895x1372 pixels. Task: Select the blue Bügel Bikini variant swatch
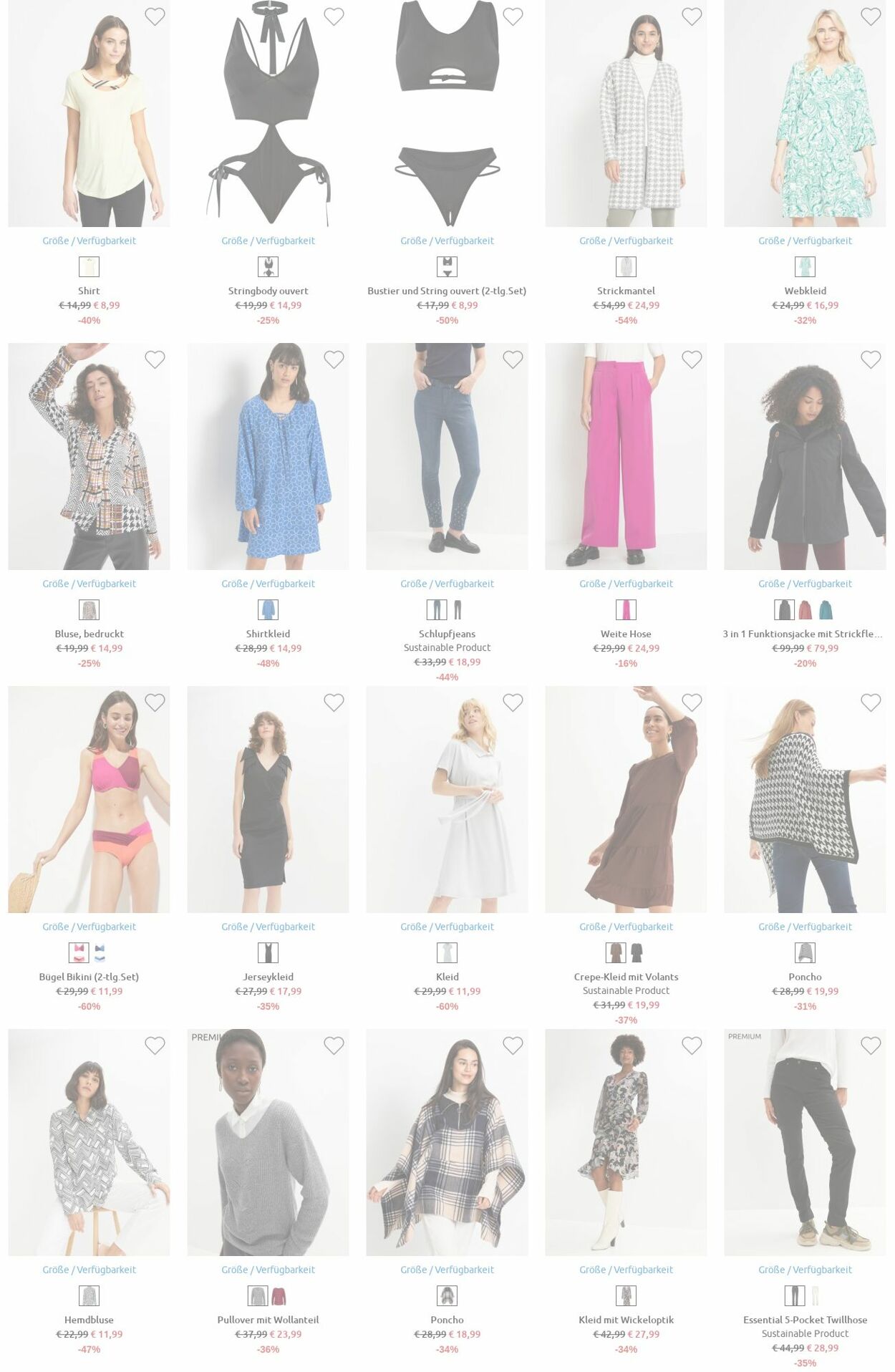pyautogui.click(x=100, y=953)
